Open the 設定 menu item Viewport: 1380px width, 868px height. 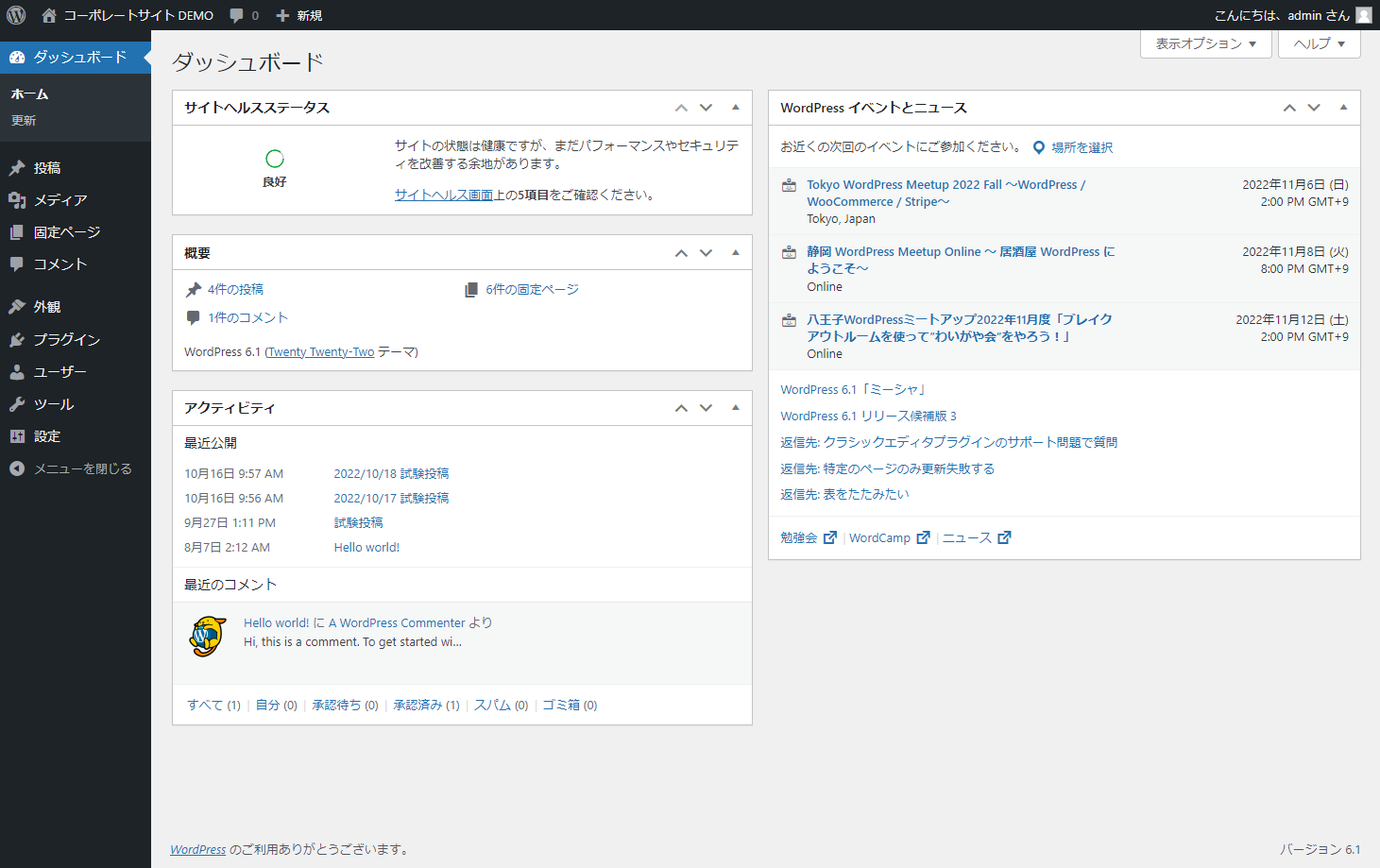pos(46,436)
